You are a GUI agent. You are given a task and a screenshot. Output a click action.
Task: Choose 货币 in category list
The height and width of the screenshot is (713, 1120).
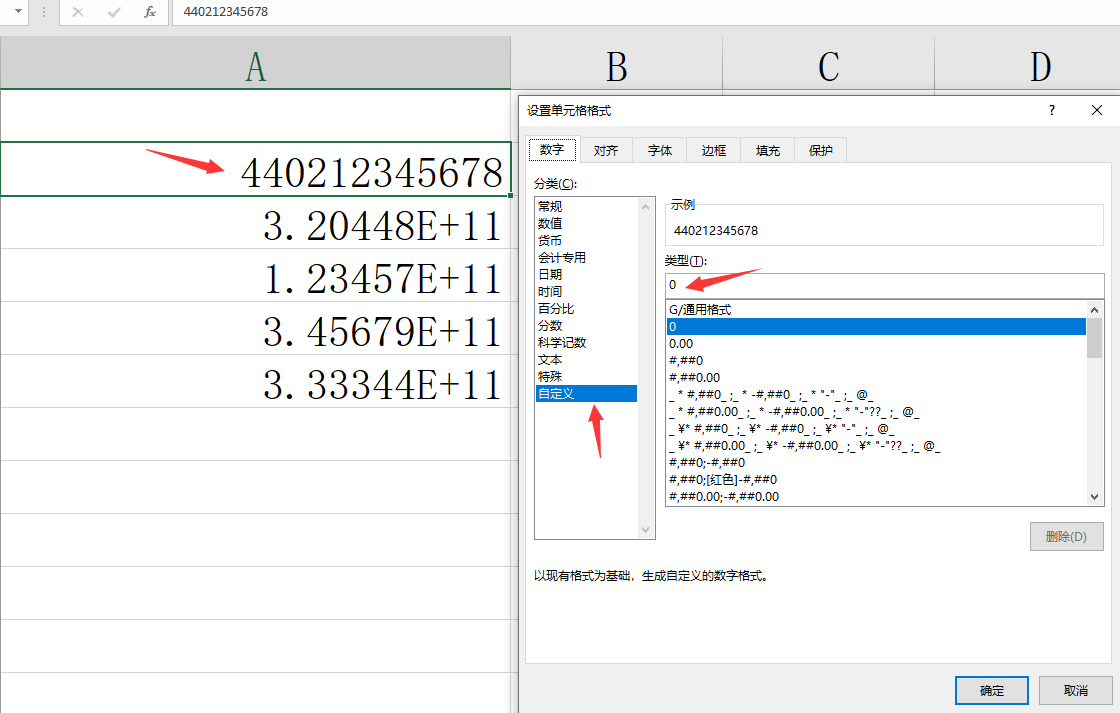(x=586, y=241)
